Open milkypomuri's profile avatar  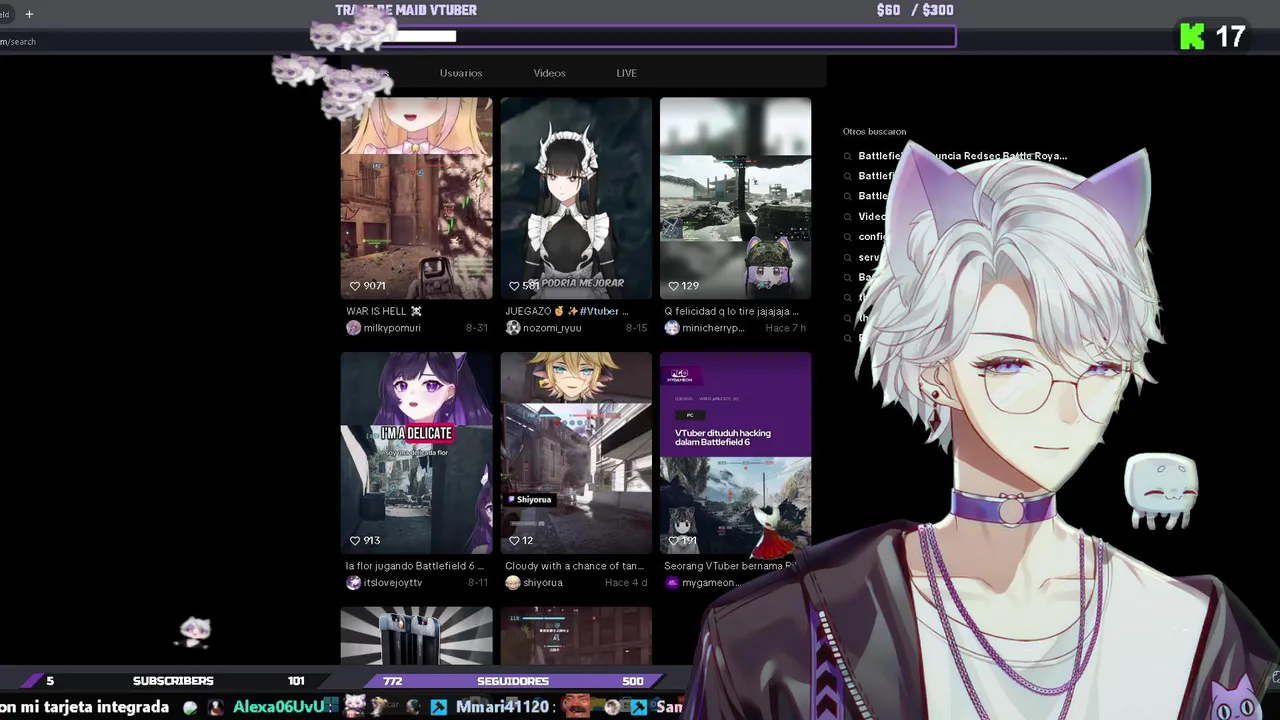pos(353,328)
